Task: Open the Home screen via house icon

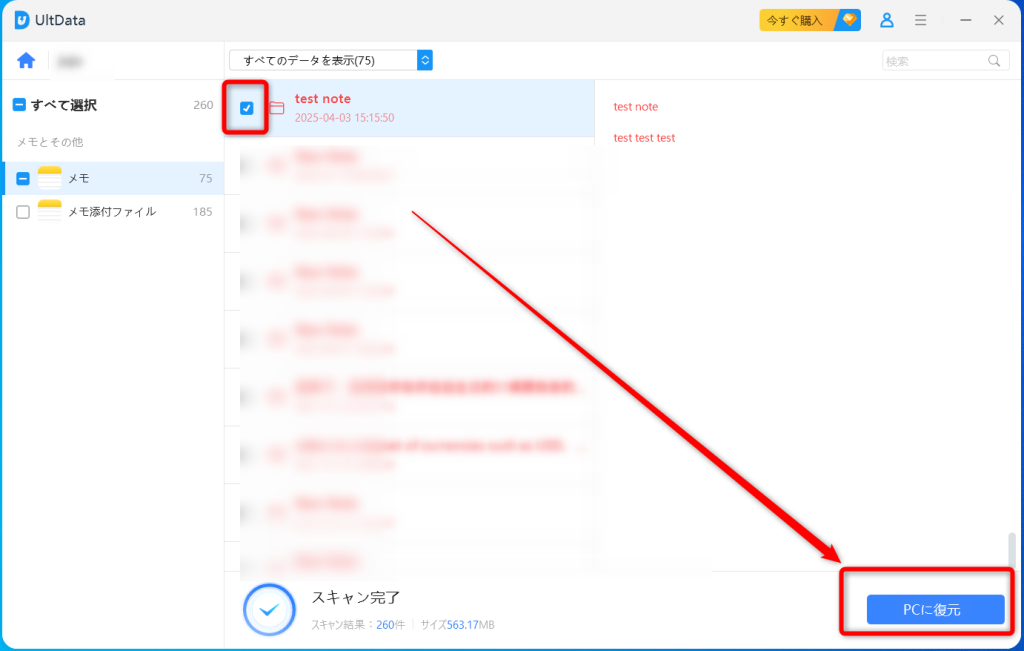Action: (25, 60)
